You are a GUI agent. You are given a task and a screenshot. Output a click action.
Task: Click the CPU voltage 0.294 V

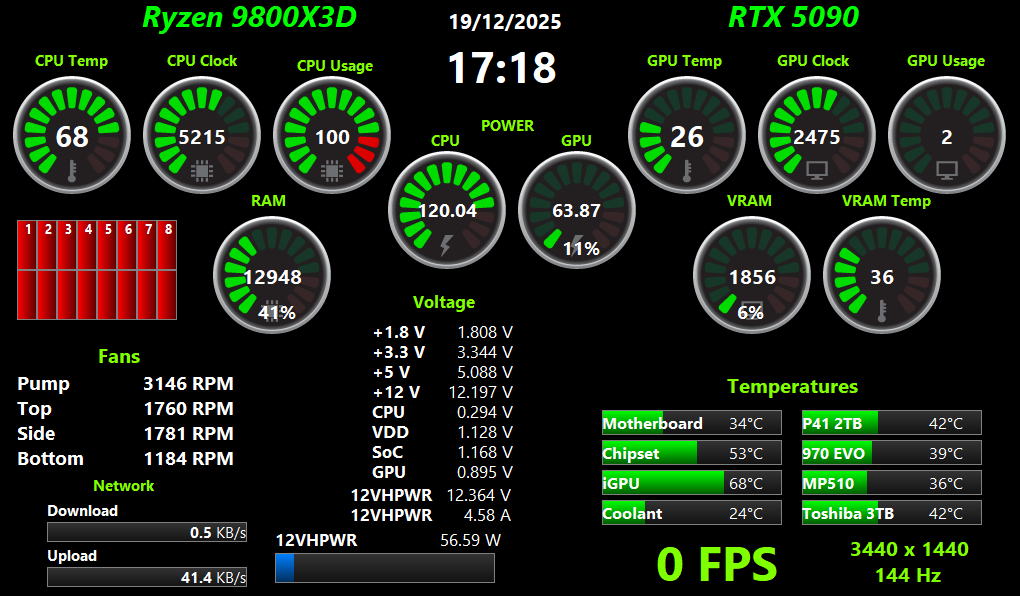click(485, 413)
